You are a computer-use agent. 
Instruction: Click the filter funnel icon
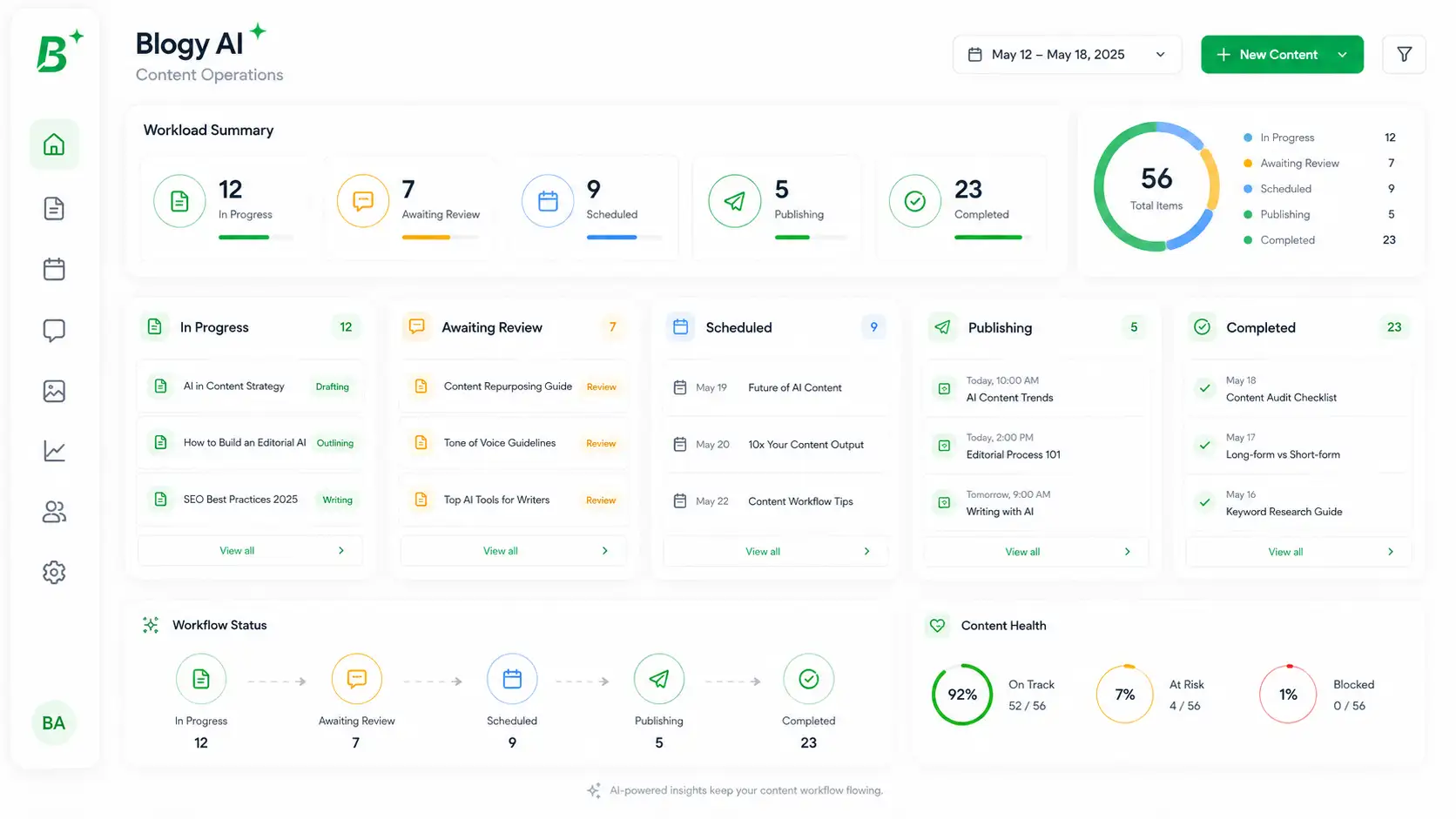click(1404, 54)
